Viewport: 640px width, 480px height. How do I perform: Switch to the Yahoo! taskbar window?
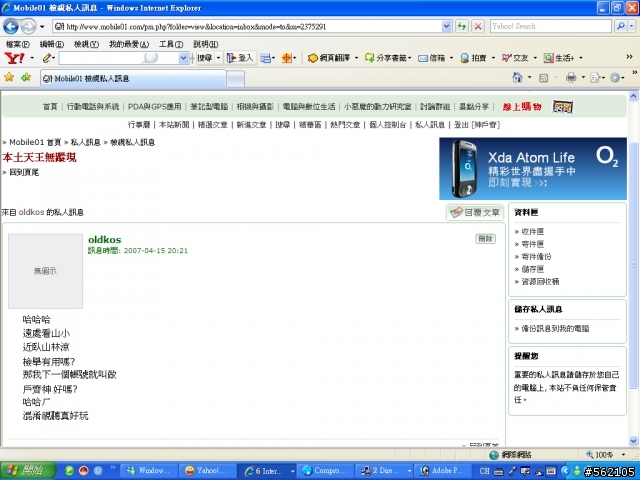207,471
